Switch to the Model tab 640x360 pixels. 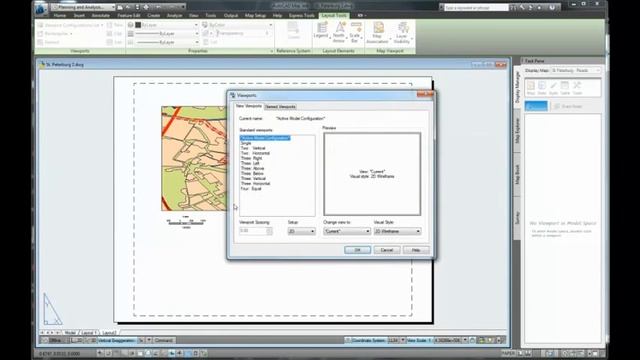pos(70,333)
